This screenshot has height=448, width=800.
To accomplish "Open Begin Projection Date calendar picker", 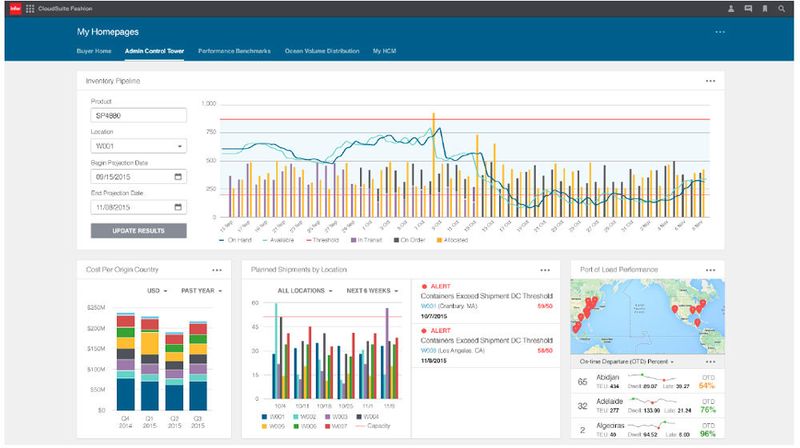I will click(x=178, y=177).
